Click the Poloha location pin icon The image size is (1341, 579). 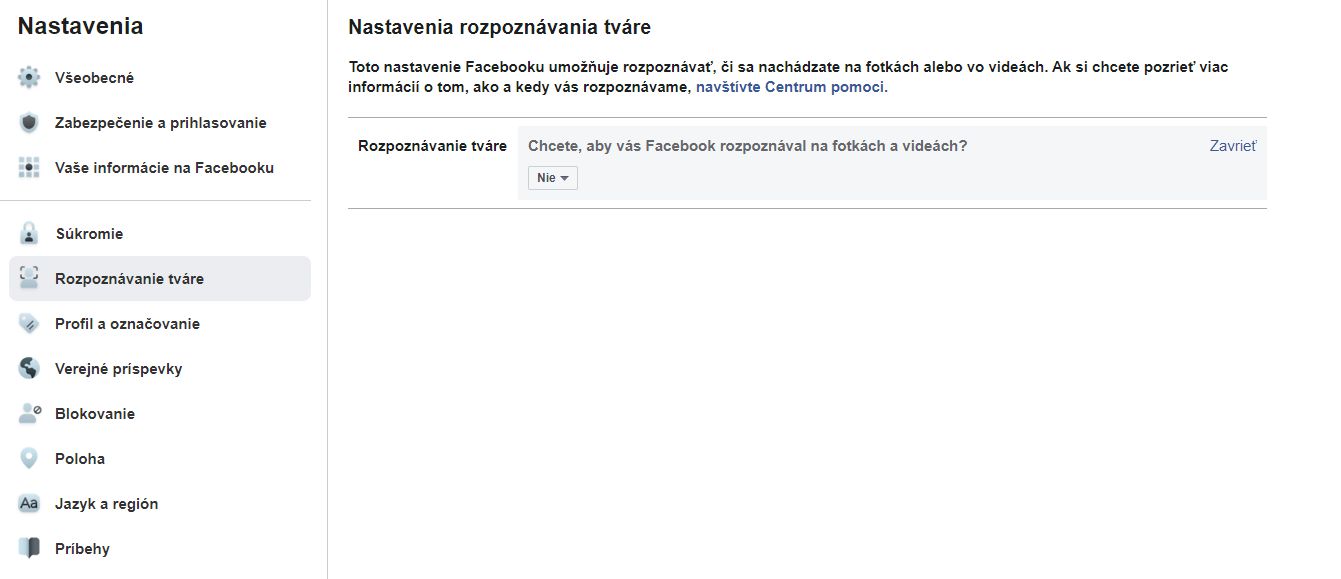pyautogui.click(x=29, y=459)
